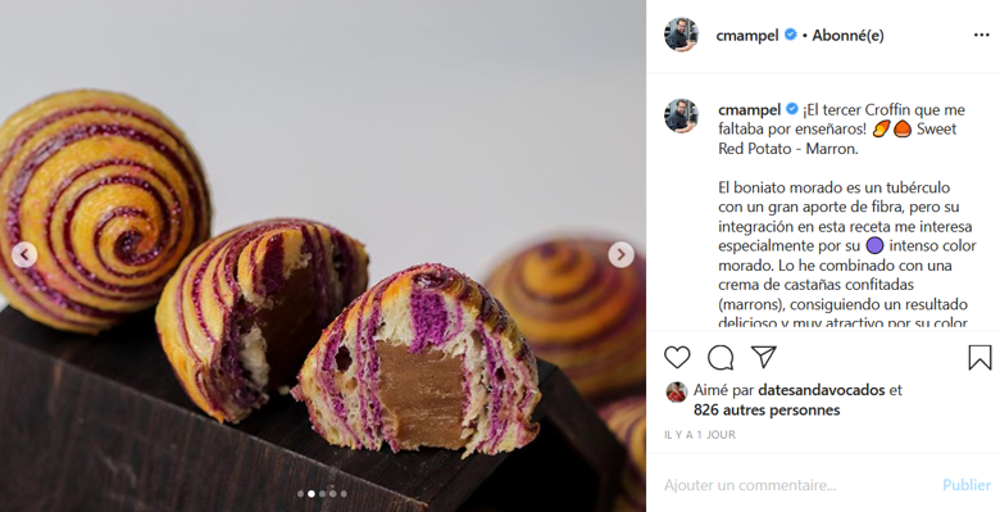Click the header verified badge next to cmampel
1000x512 pixels.
(790, 35)
